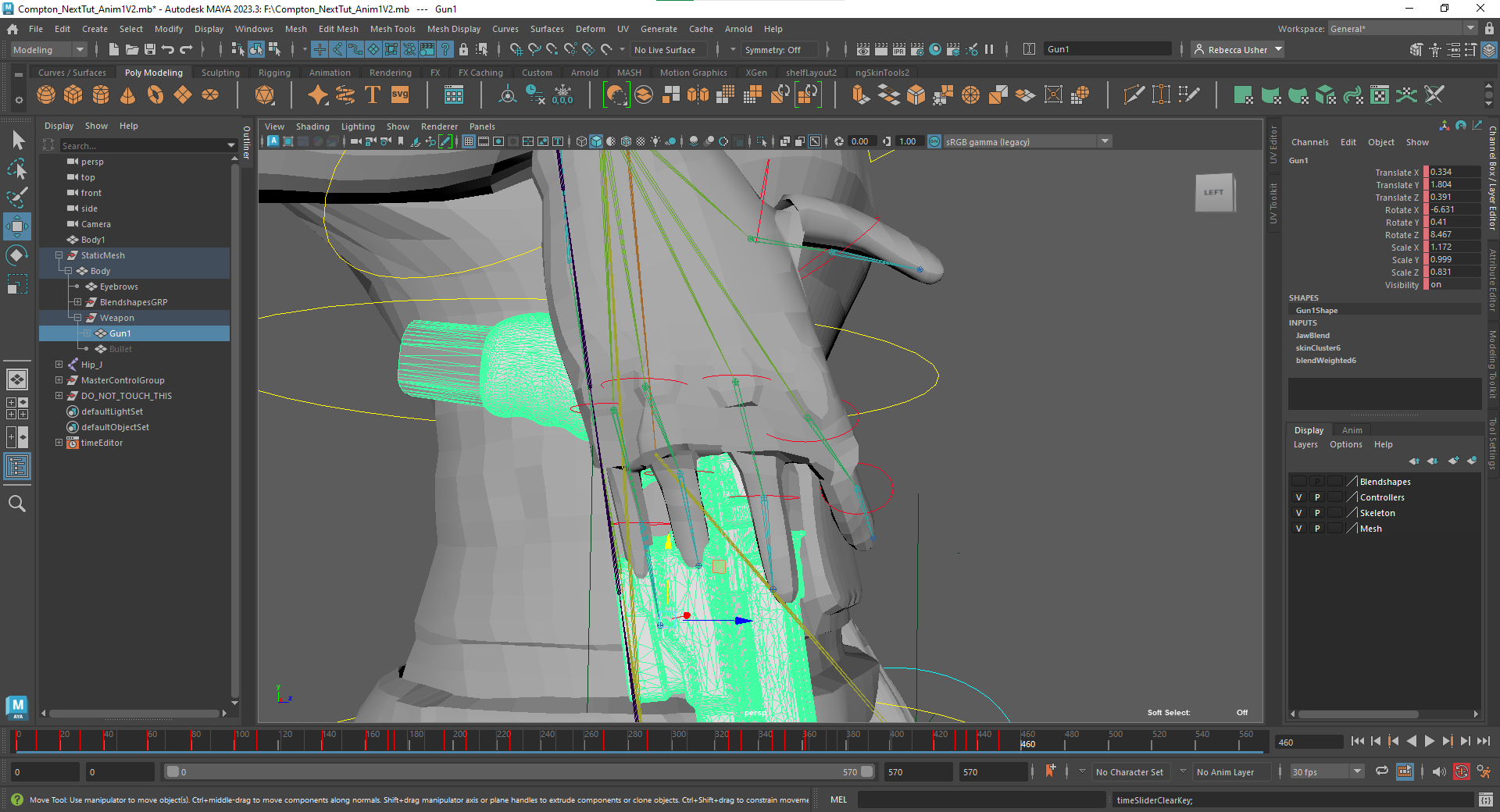Viewport: 1500px width, 812px height.
Task: Click Rebecca Usher account button
Action: coord(1238,50)
